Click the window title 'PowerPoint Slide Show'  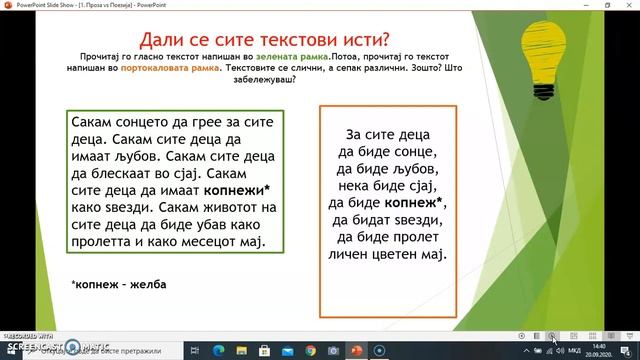click(45, 5)
